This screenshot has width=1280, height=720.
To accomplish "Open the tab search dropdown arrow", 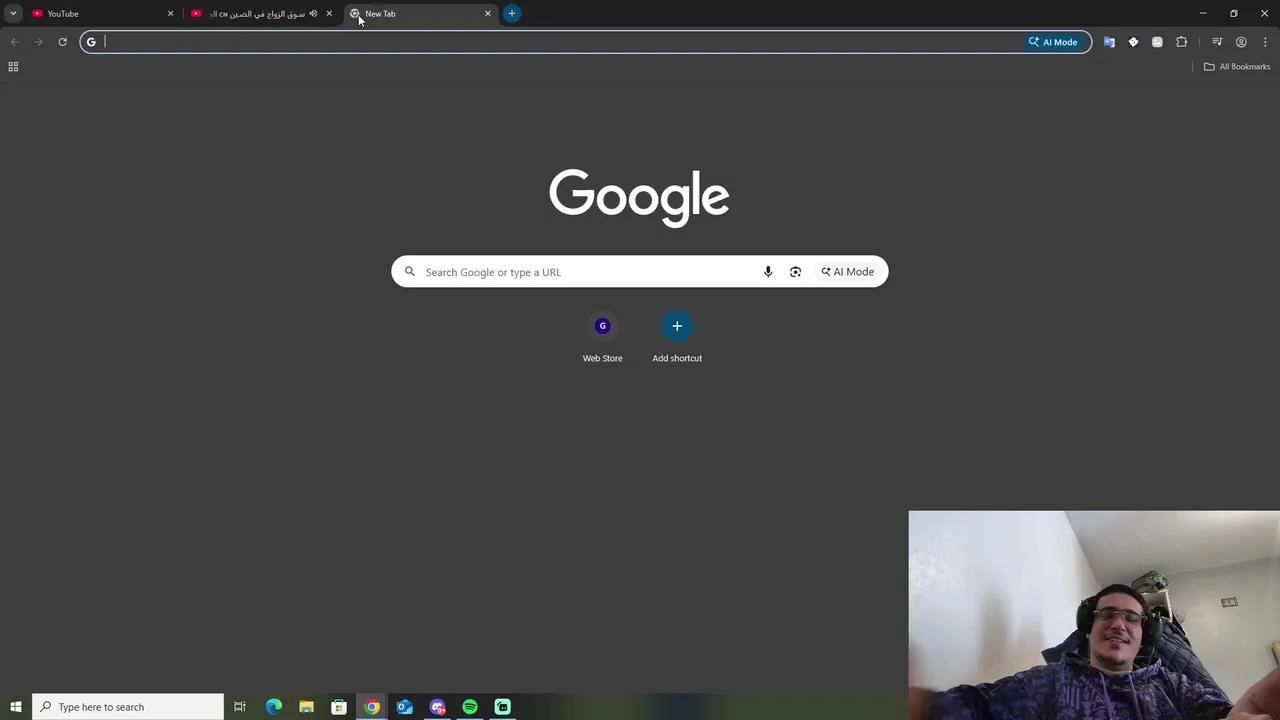I will 13,13.
